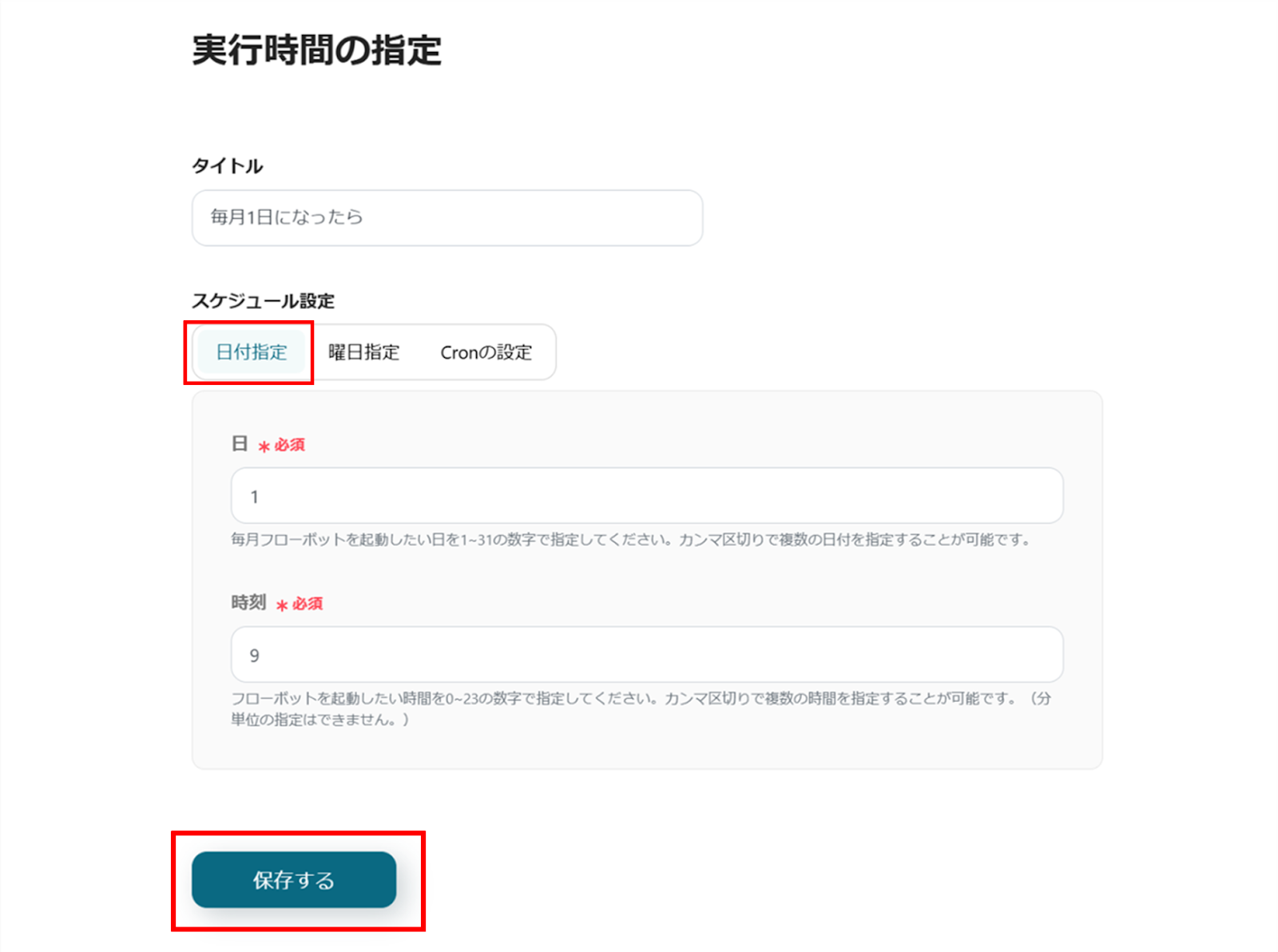Click the 必須 marker beside 時刻
1278x952 pixels.
pos(308,604)
